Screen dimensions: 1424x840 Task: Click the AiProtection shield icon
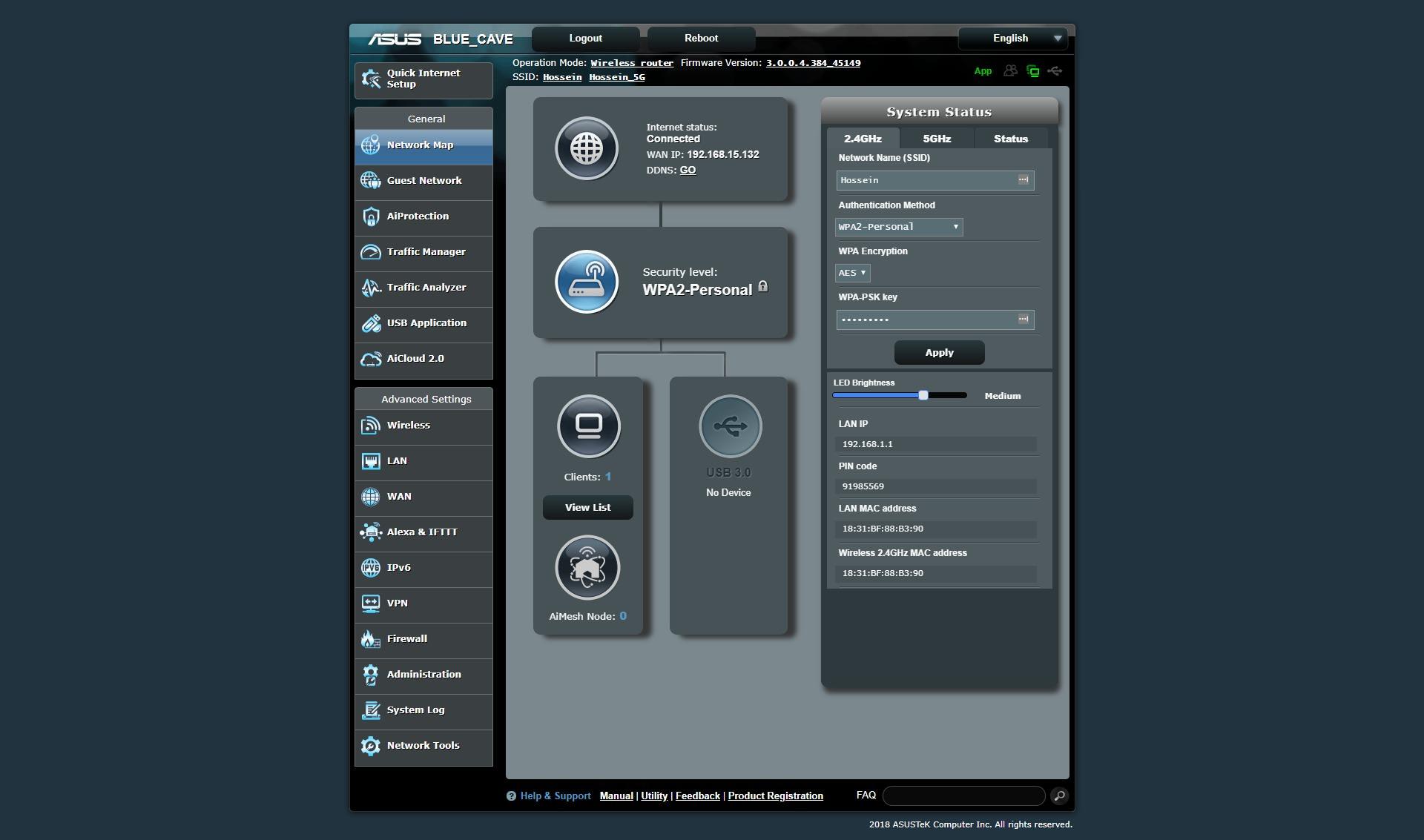click(371, 216)
